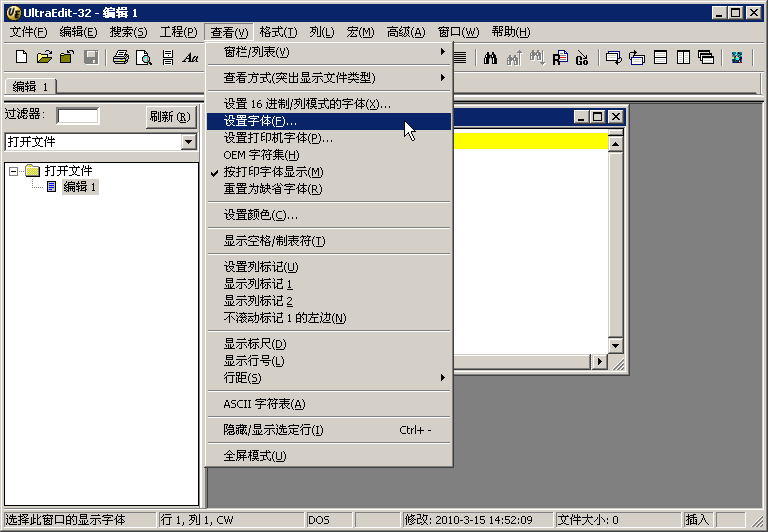Cascade windows via toolbar icon
This screenshot has height=532, width=768.
point(706,58)
